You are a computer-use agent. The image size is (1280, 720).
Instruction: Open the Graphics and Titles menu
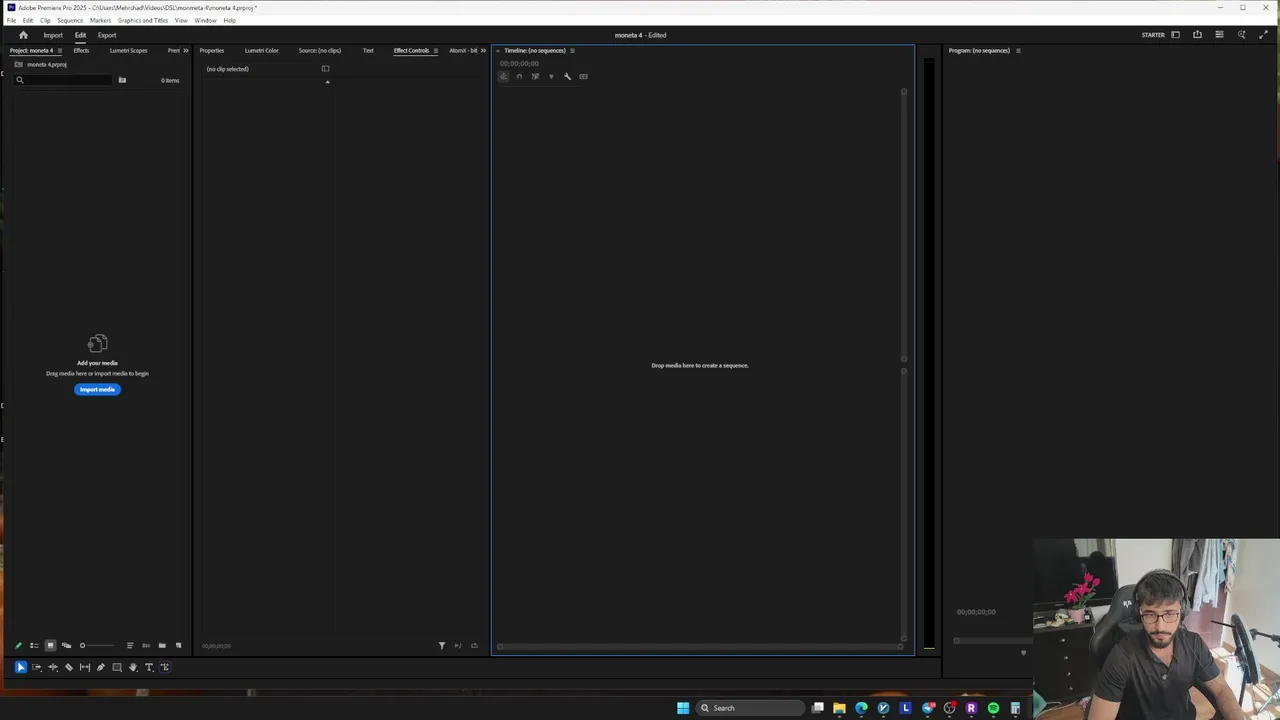143,20
